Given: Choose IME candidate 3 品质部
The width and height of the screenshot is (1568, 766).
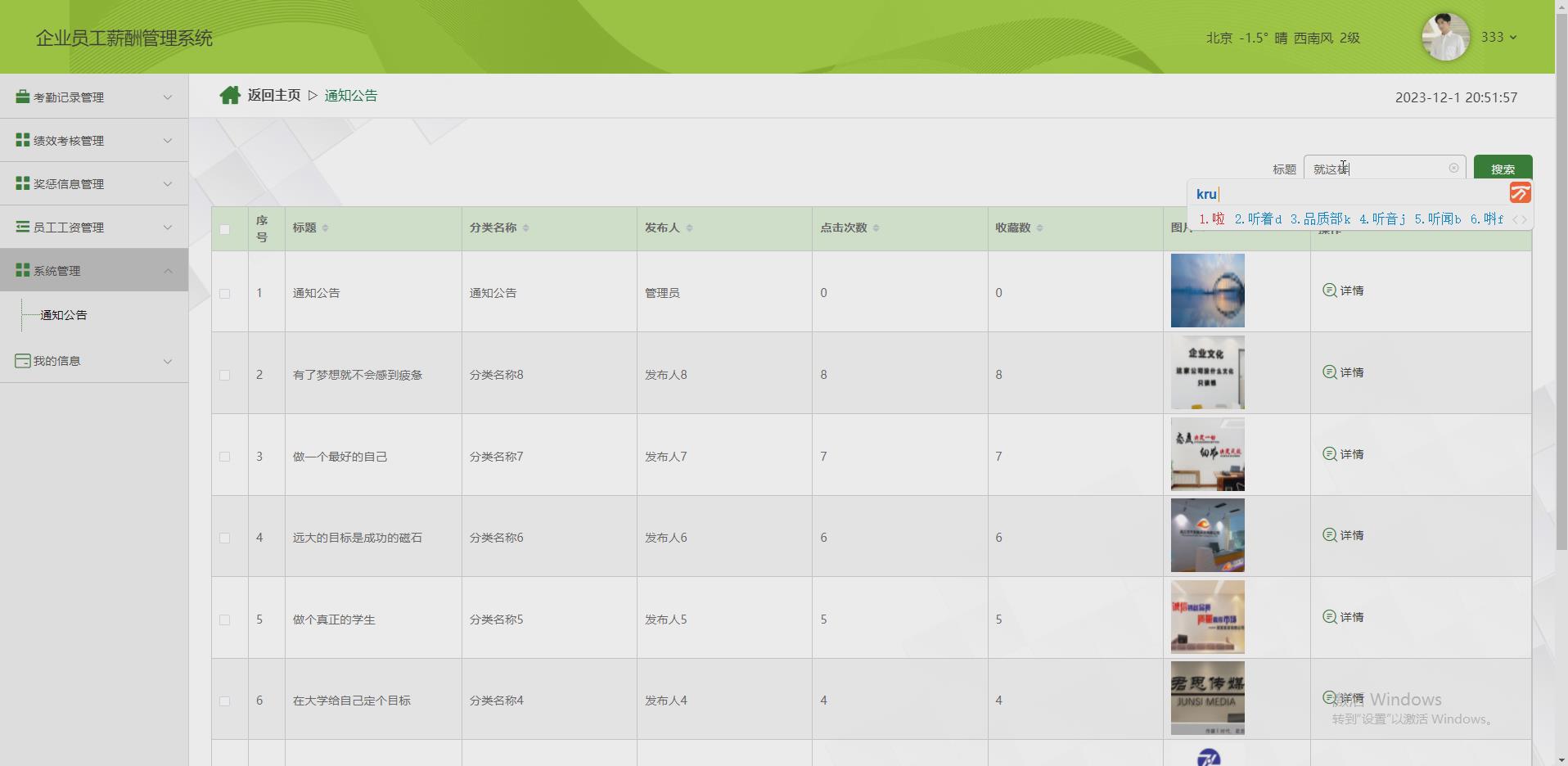Looking at the screenshot, I should pos(1320,219).
